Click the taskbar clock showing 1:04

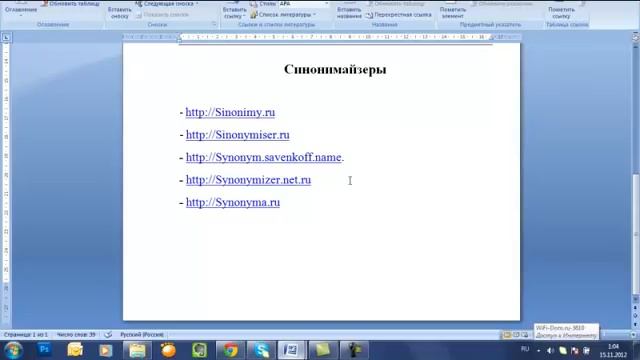pos(613,351)
